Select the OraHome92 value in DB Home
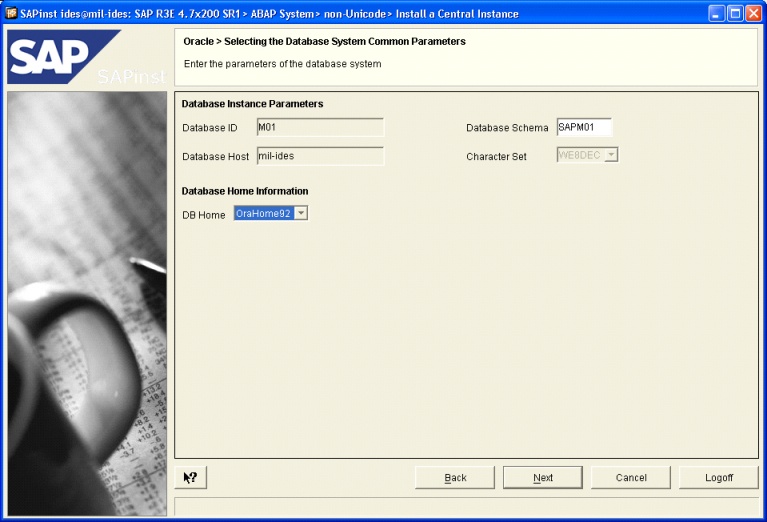 (264, 213)
